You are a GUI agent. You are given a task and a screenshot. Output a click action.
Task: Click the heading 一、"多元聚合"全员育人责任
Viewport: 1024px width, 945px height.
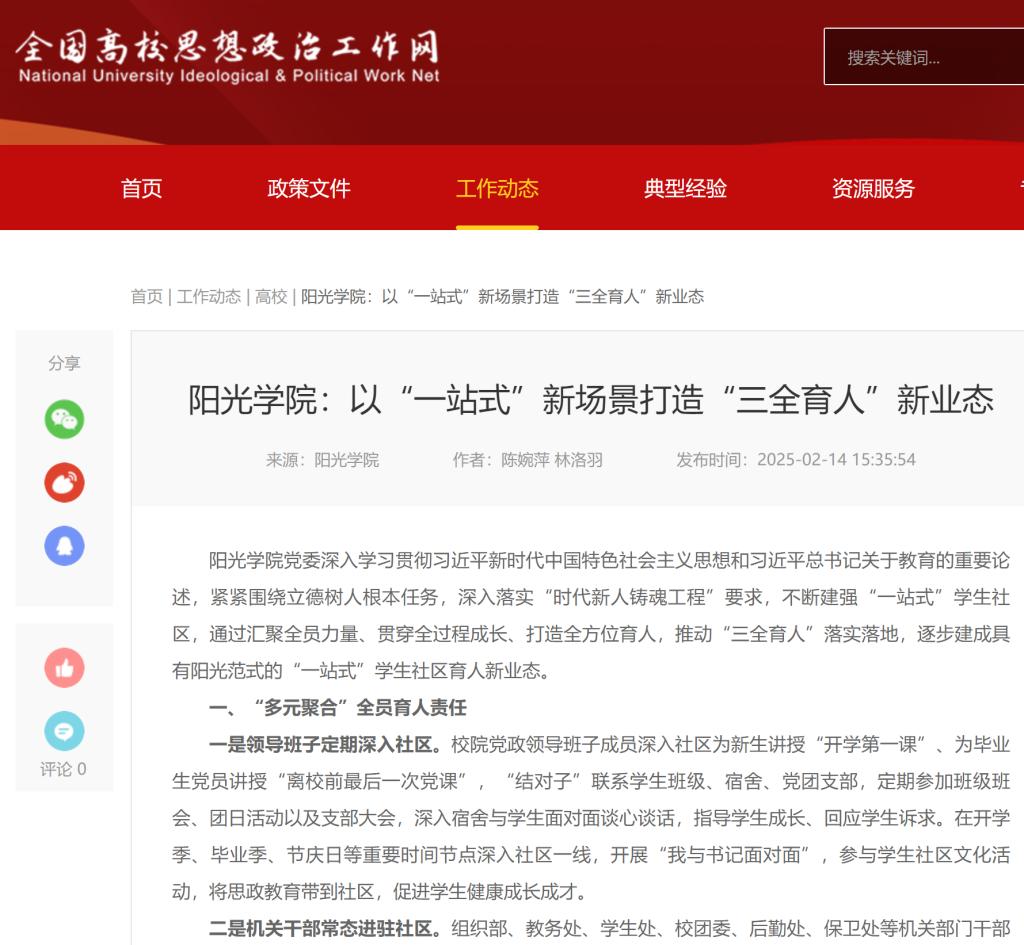338,707
